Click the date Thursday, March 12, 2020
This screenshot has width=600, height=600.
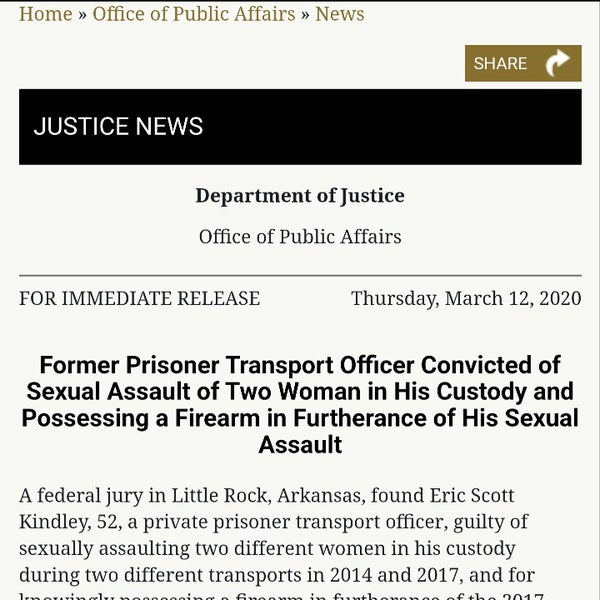point(466,298)
